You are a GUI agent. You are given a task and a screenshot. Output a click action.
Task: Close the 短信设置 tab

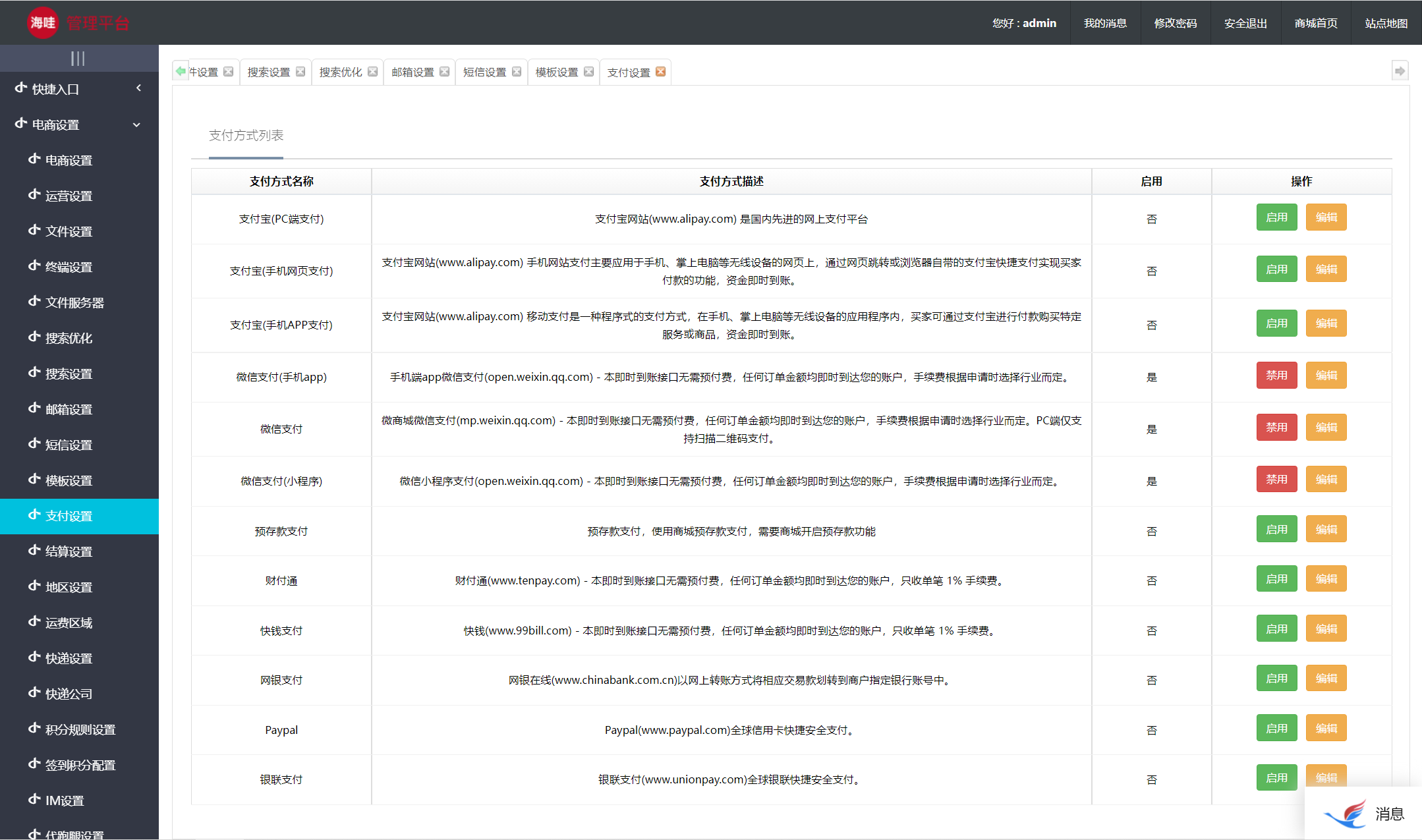517,72
